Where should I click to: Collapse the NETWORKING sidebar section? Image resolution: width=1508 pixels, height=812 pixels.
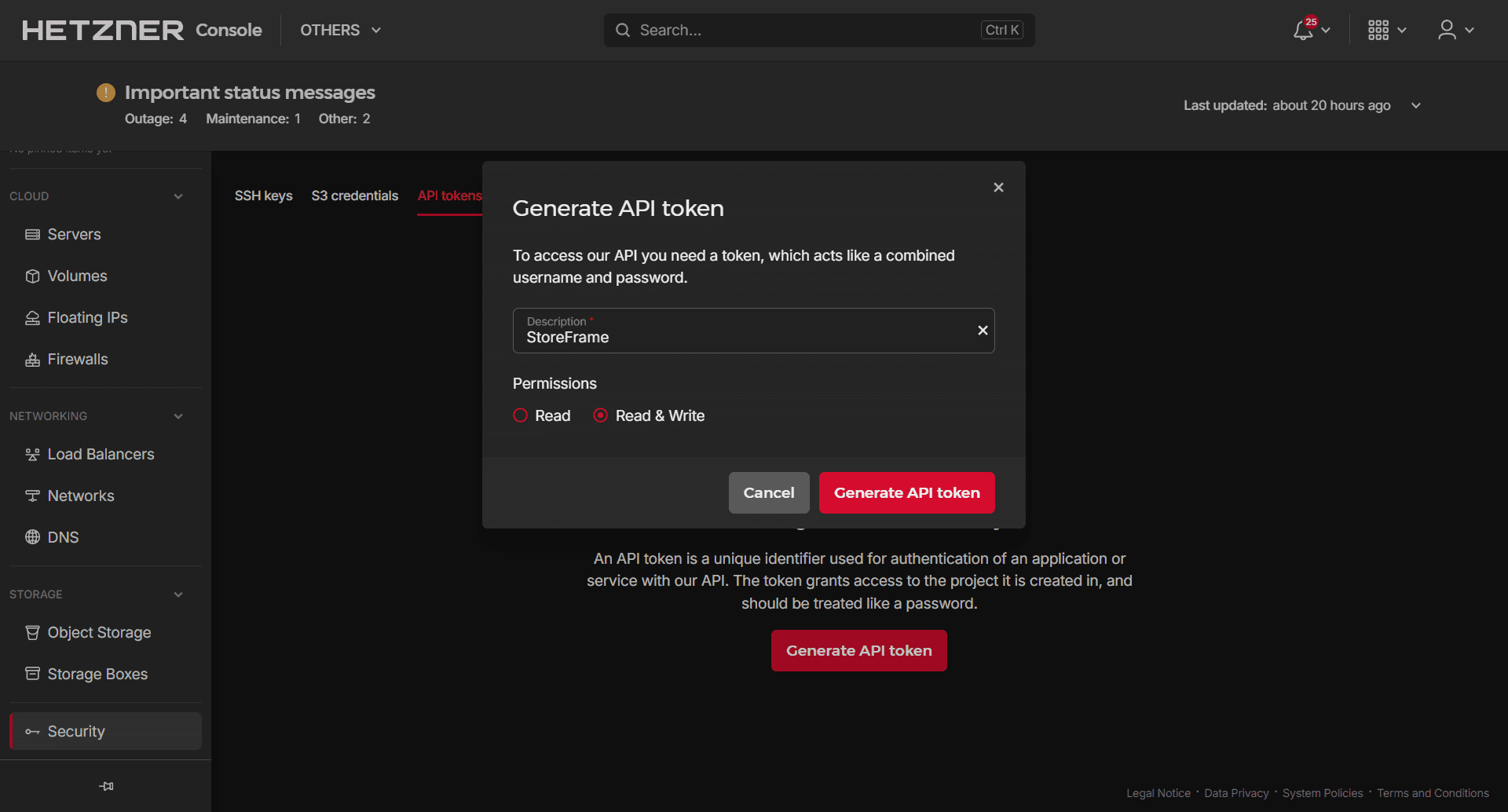pos(178,416)
